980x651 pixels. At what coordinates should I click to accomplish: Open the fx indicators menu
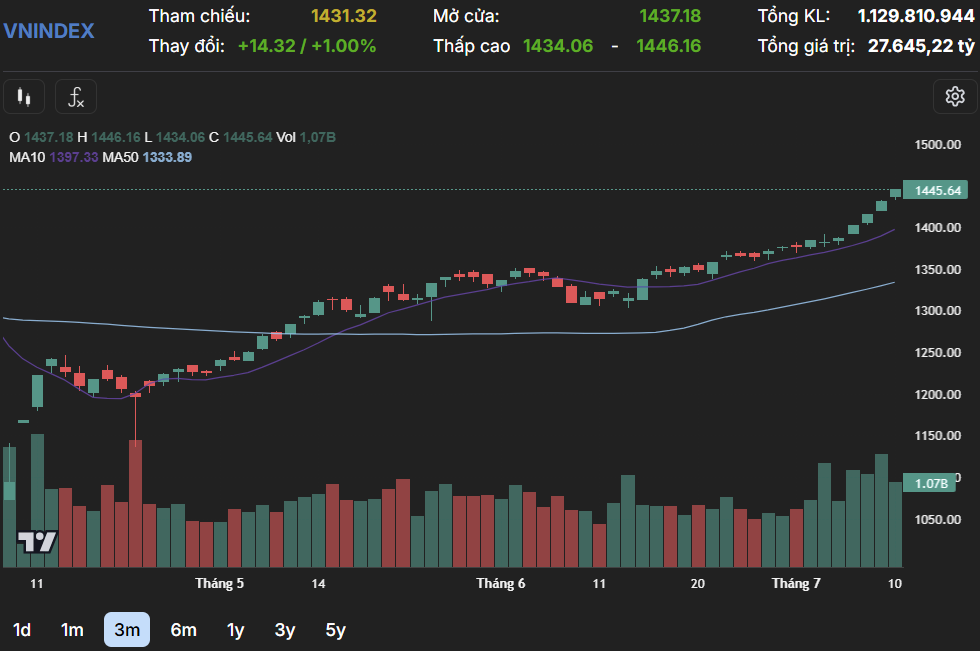click(x=76, y=97)
